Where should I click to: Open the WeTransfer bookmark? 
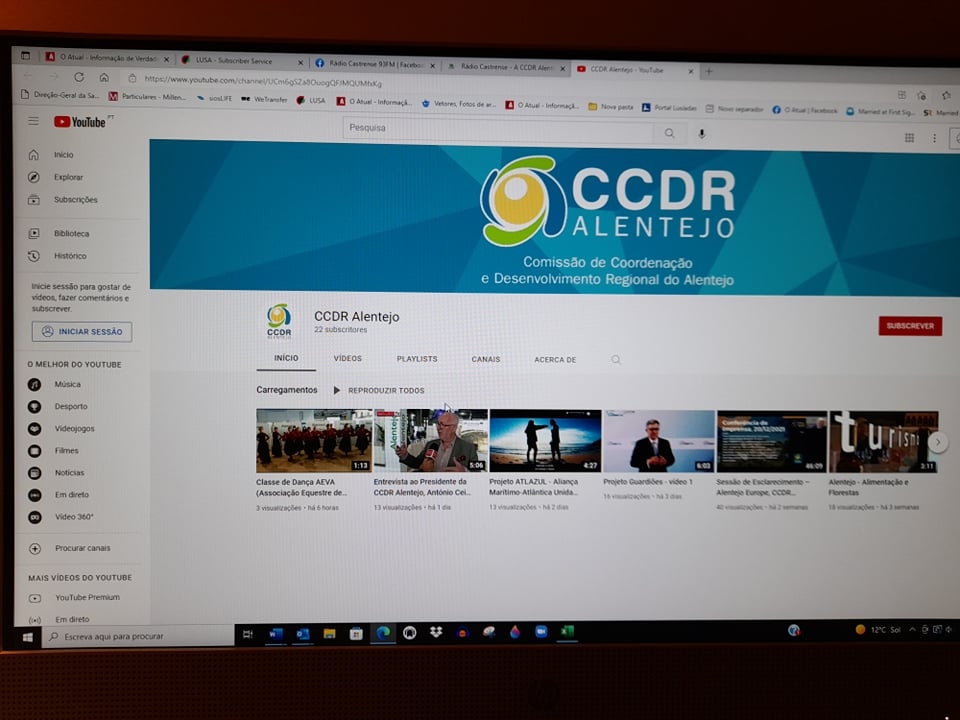pyautogui.click(x=264, y=99)
